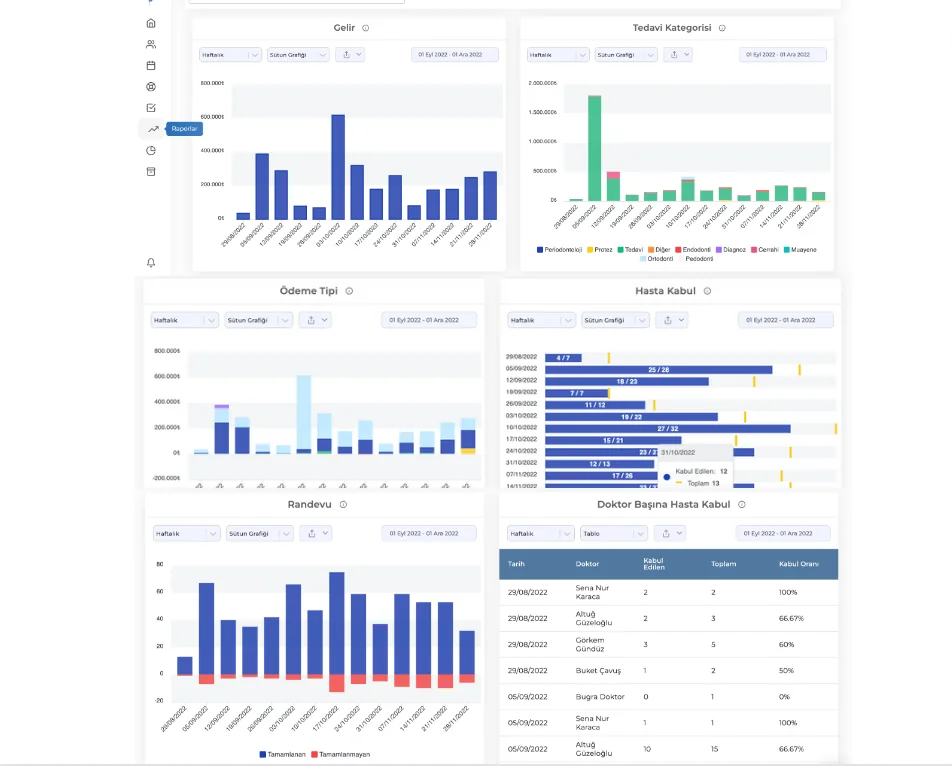Open date range button in Hasta Kabul

(786, 320)
